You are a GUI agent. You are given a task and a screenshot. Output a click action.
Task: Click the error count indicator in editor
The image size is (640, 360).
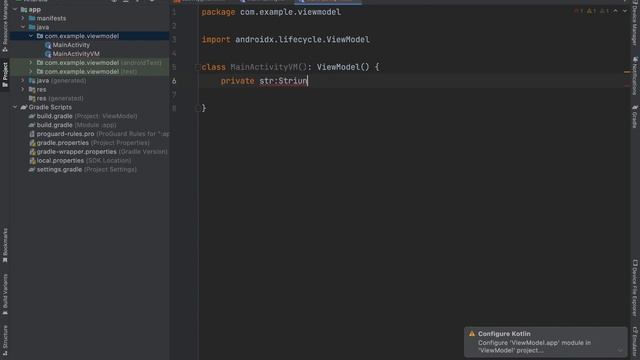(579, 11)
